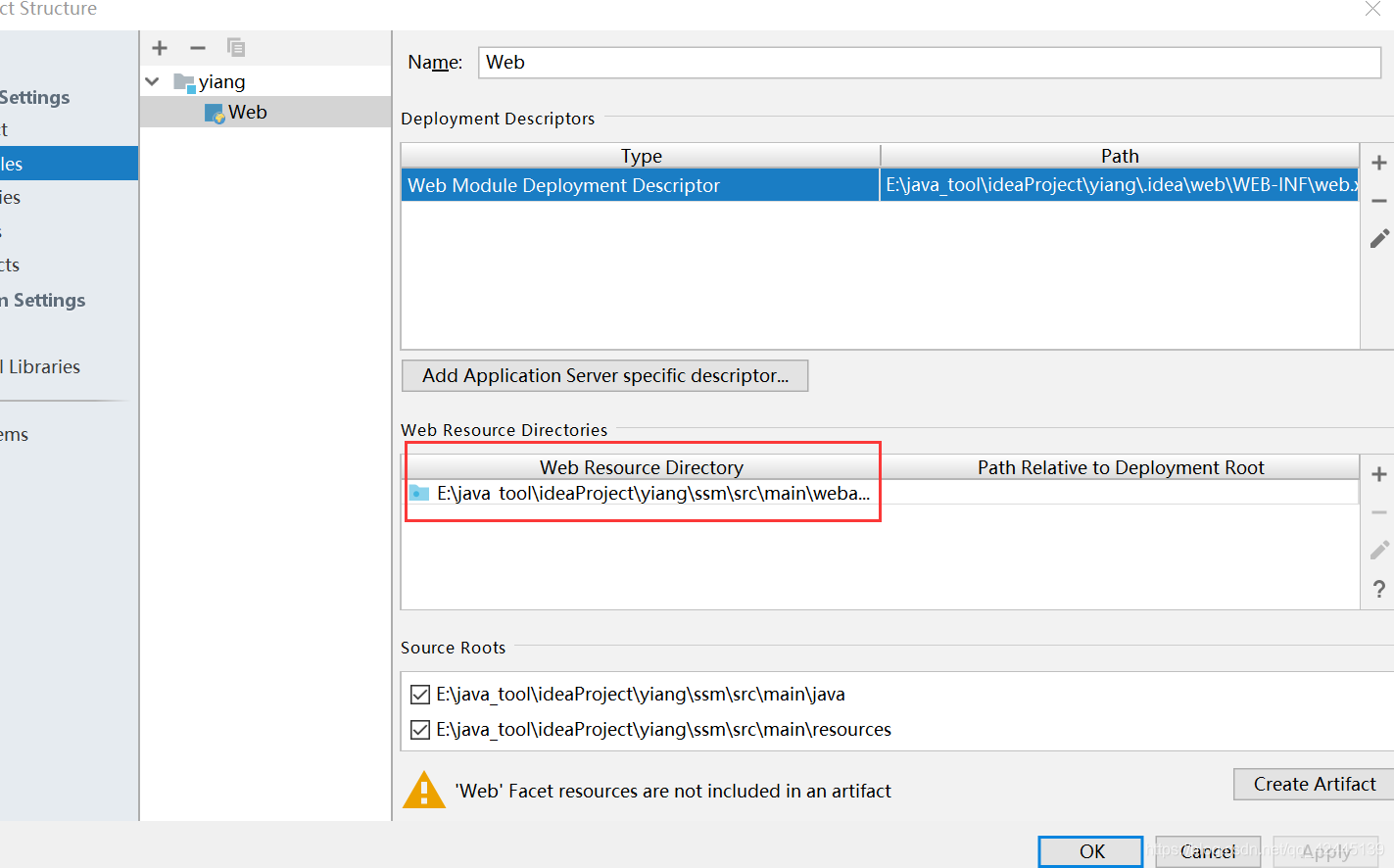Click the yiang folder icon
Viewport: 1394px width, 868px height.
point(184,82)
